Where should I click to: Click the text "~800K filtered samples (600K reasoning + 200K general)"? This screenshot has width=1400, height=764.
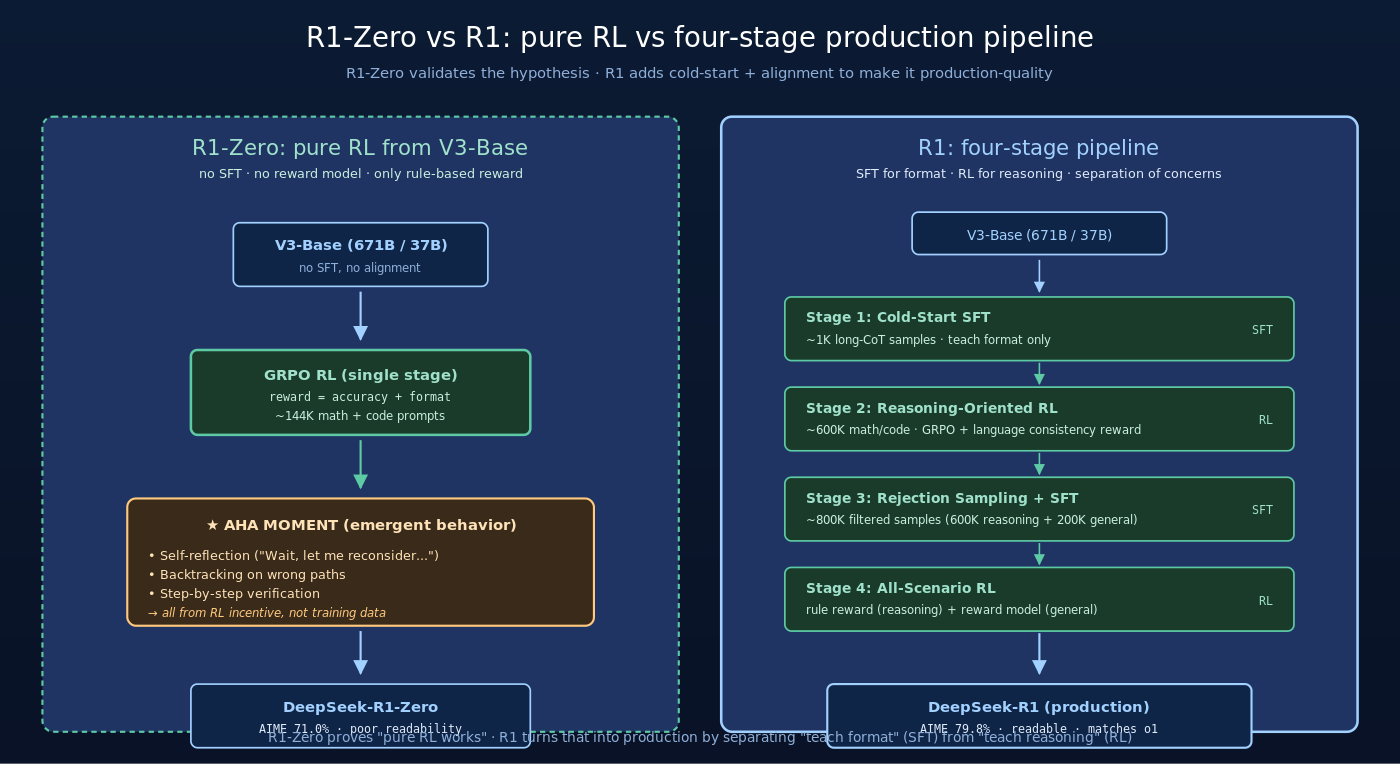(x=971, y=520)
